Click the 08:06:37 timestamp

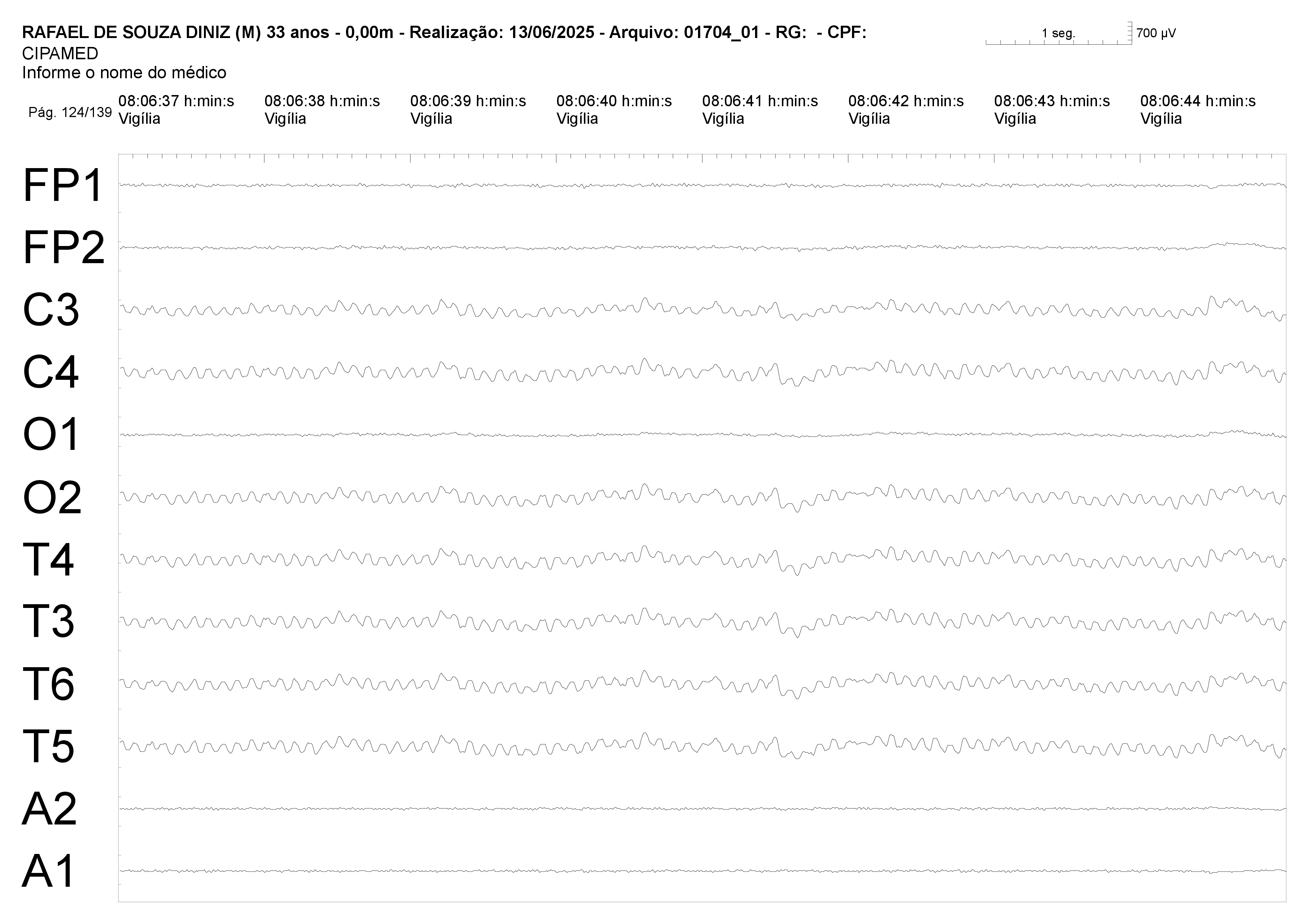(176, 101)
